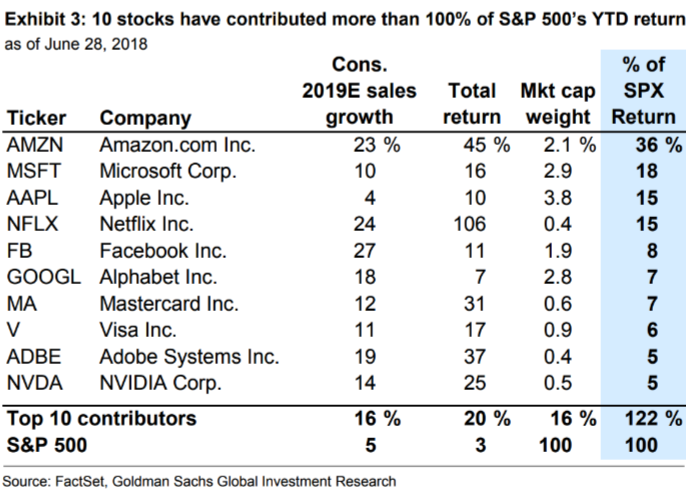Screen dimensions: 686x497
Task: Select the GOOGL ticker cell
Action: [x=44, y=277]
